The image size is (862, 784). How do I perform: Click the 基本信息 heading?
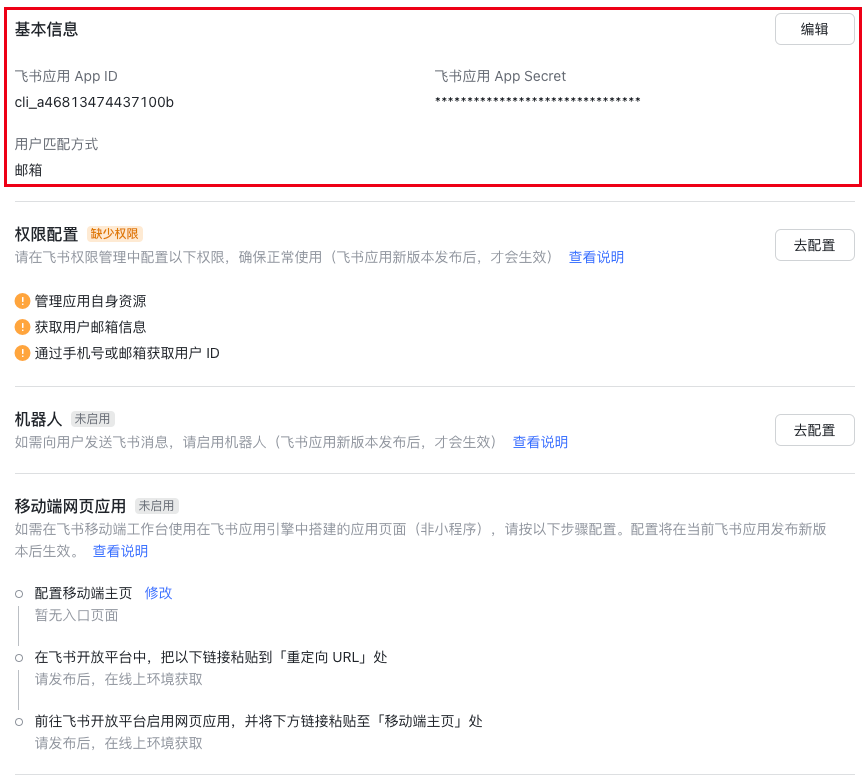click(46, 29)
